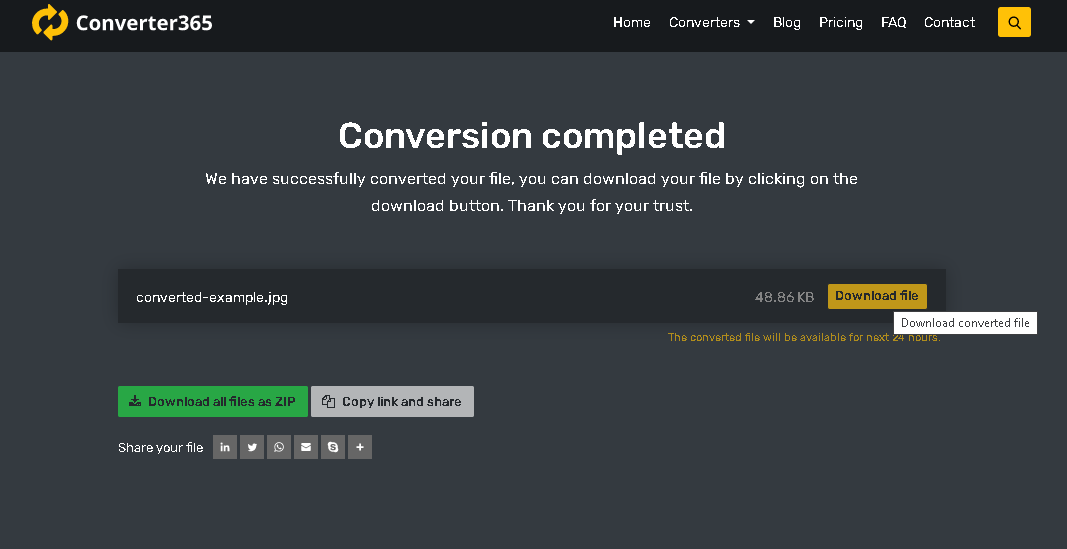Image resolution: width=1067 pixels, height=549 pixels.
Task: Navigate to the Contact page
Action: (950, 22)
